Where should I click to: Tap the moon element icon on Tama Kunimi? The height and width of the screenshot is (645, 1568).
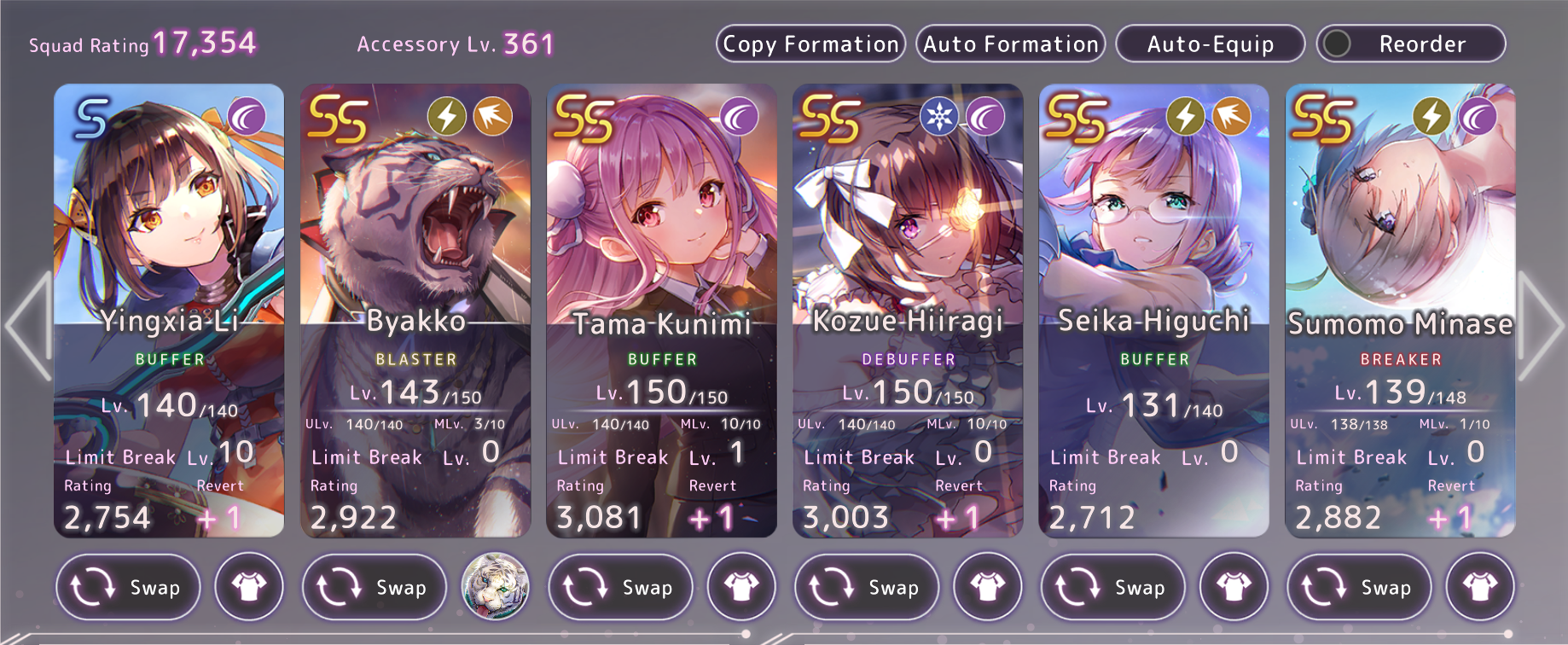(x=739, y=117)
